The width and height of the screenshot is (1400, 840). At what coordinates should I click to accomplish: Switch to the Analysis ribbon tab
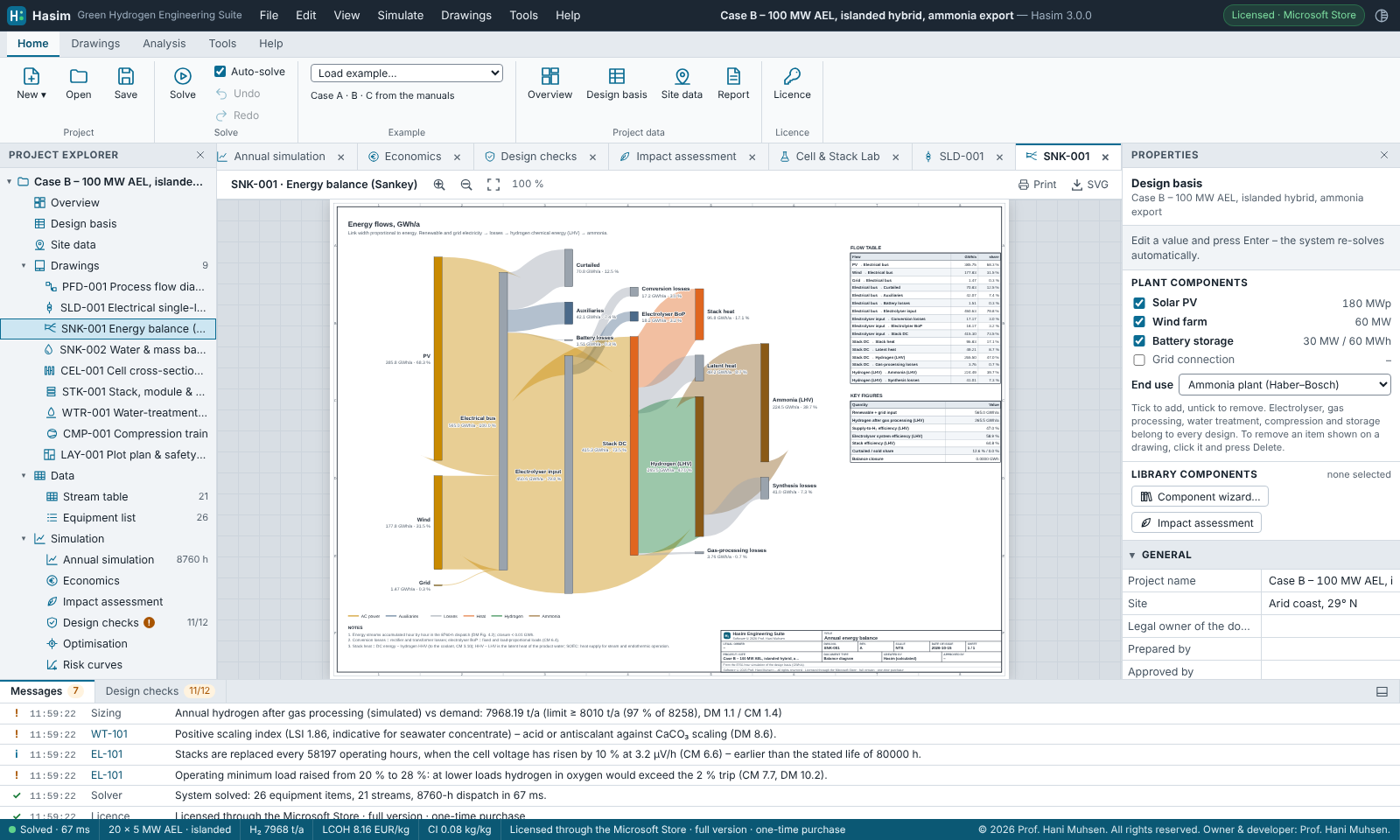(x=164, y=43)
